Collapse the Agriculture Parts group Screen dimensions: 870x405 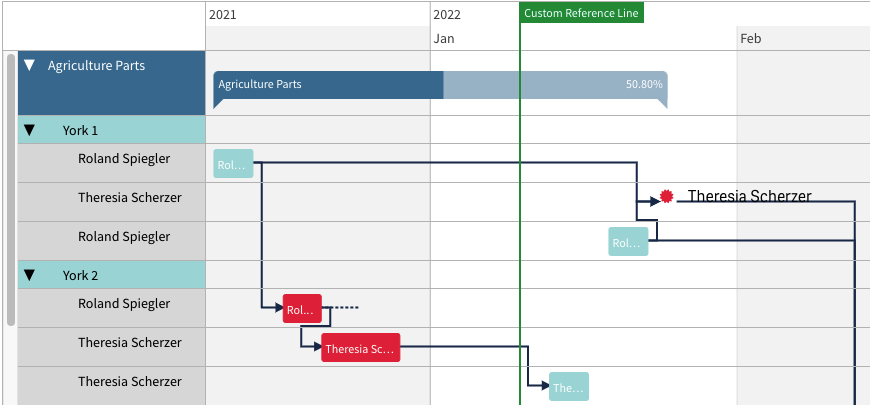click(29, 65)
